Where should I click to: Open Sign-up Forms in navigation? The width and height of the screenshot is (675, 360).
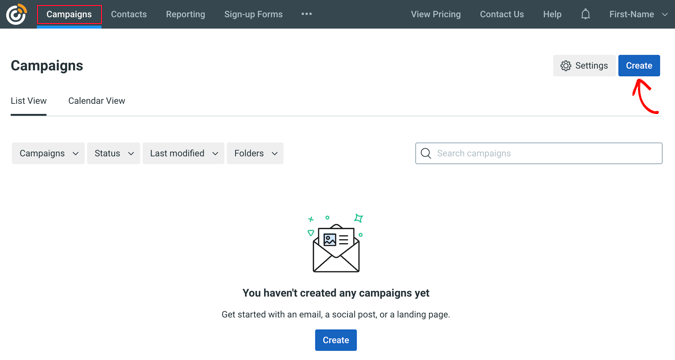coord(253,14)
